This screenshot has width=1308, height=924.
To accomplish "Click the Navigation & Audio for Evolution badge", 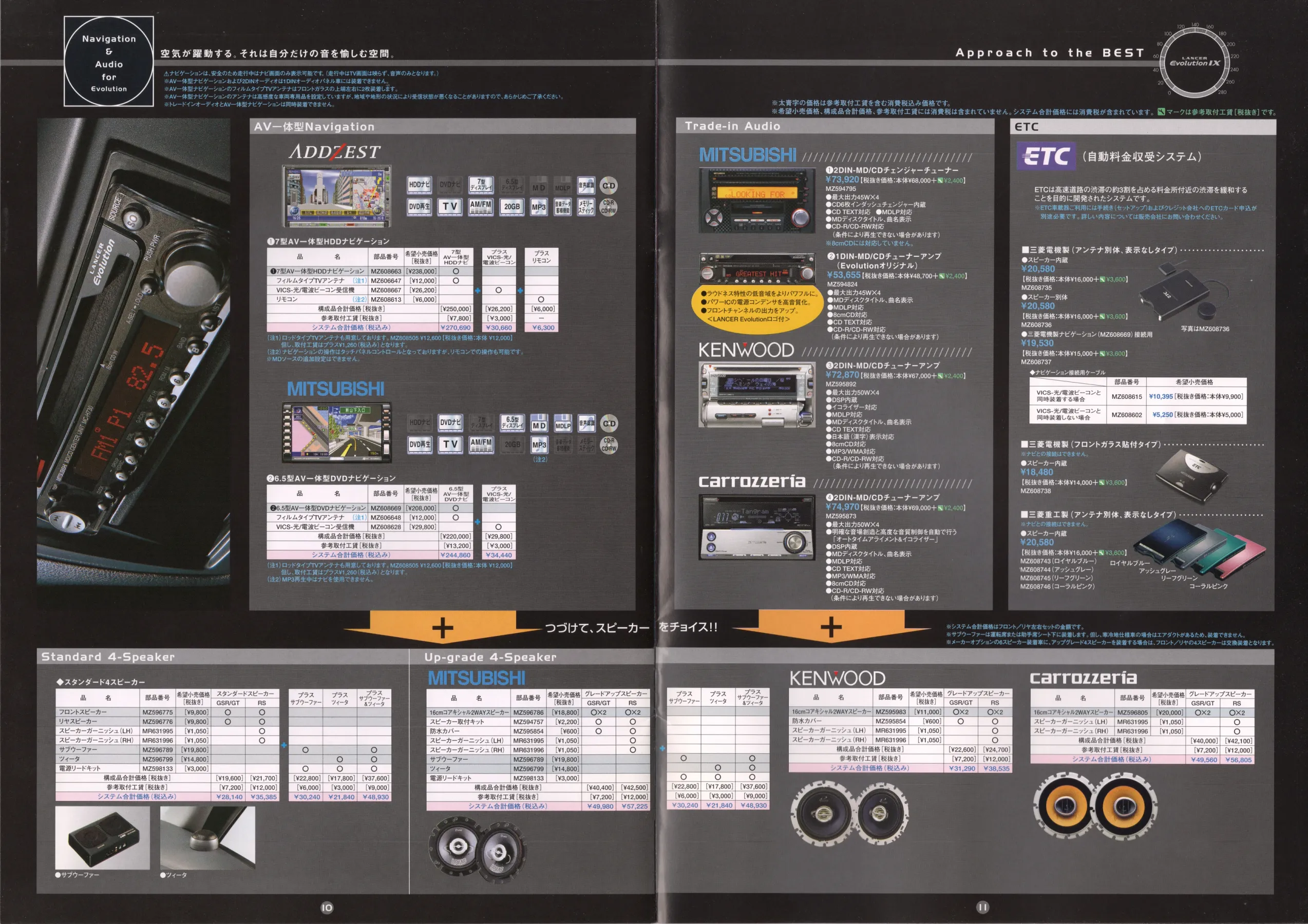I will click(x=109, y=62).
